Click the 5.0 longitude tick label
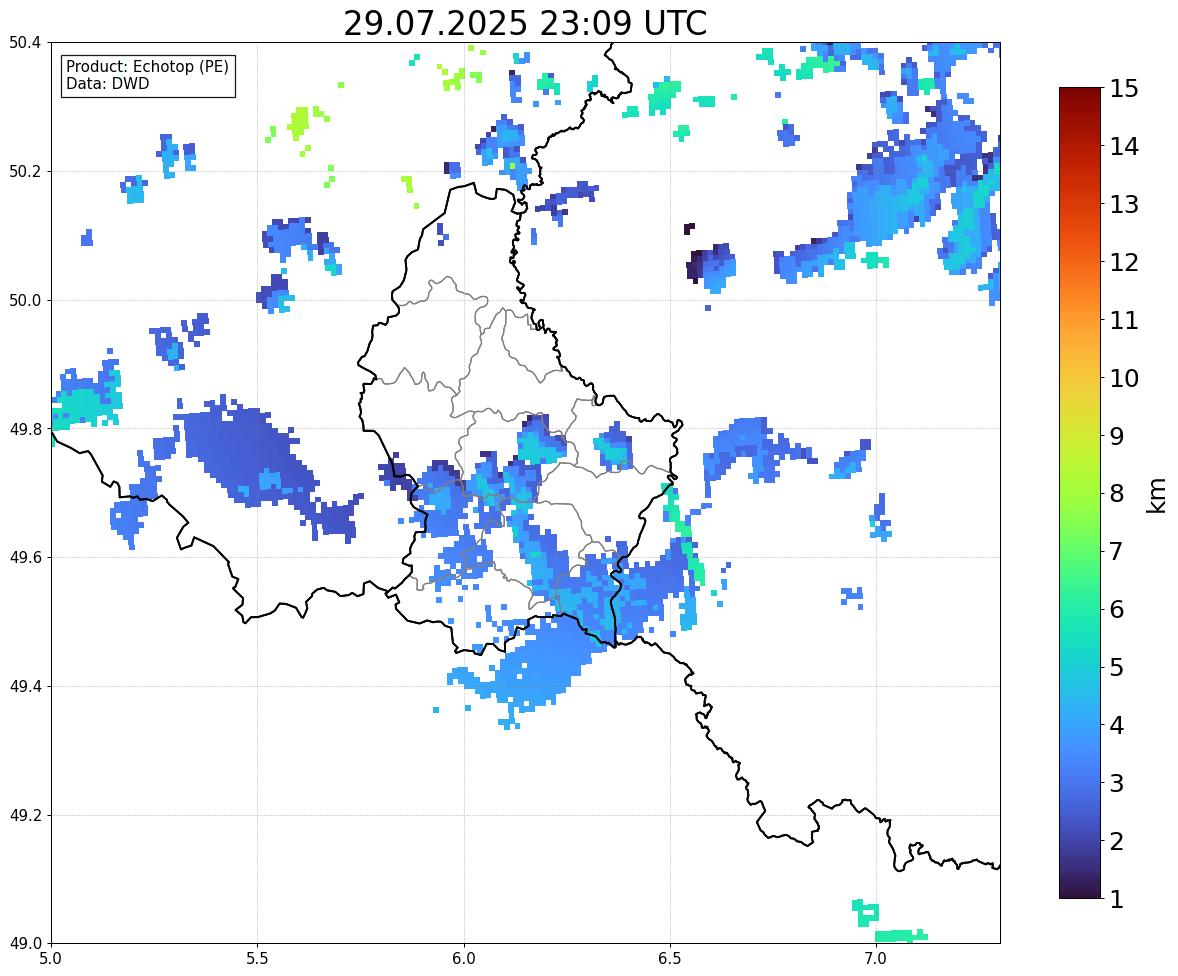The image size is (1178, 976). (x=51, y=959)
